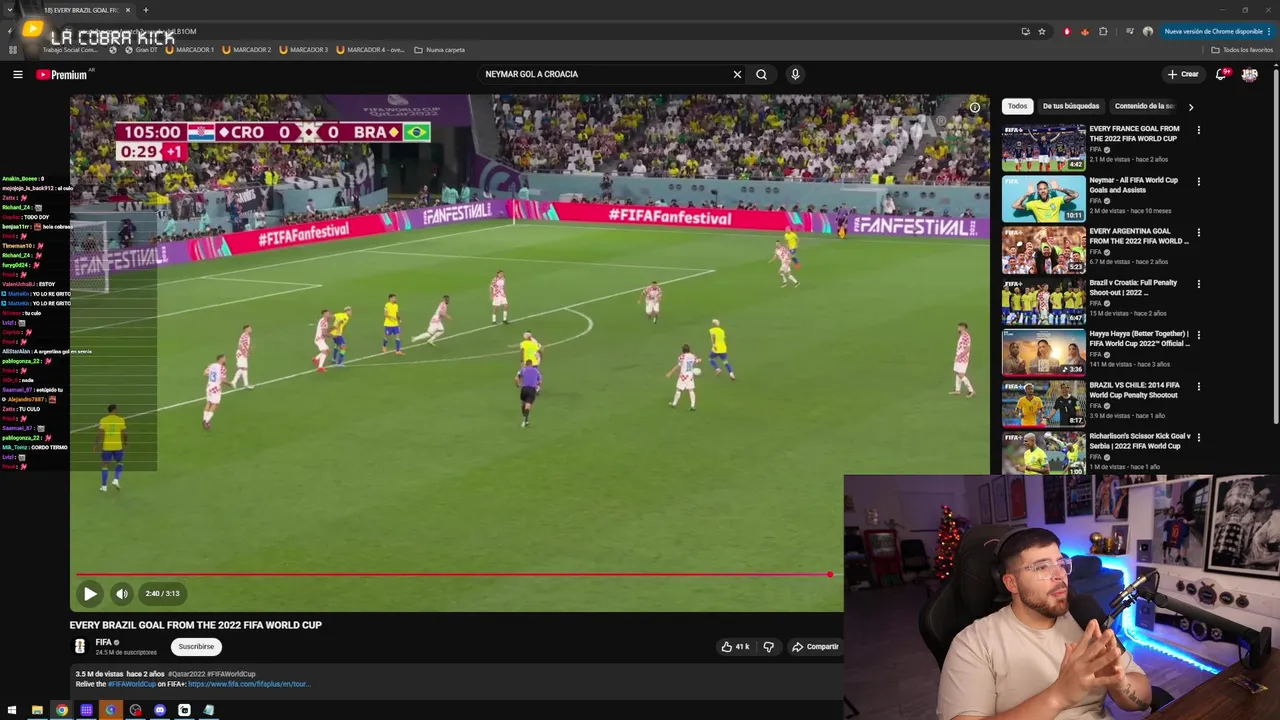
Task: Open Discord from the taskbar
Action: (160, 710)
